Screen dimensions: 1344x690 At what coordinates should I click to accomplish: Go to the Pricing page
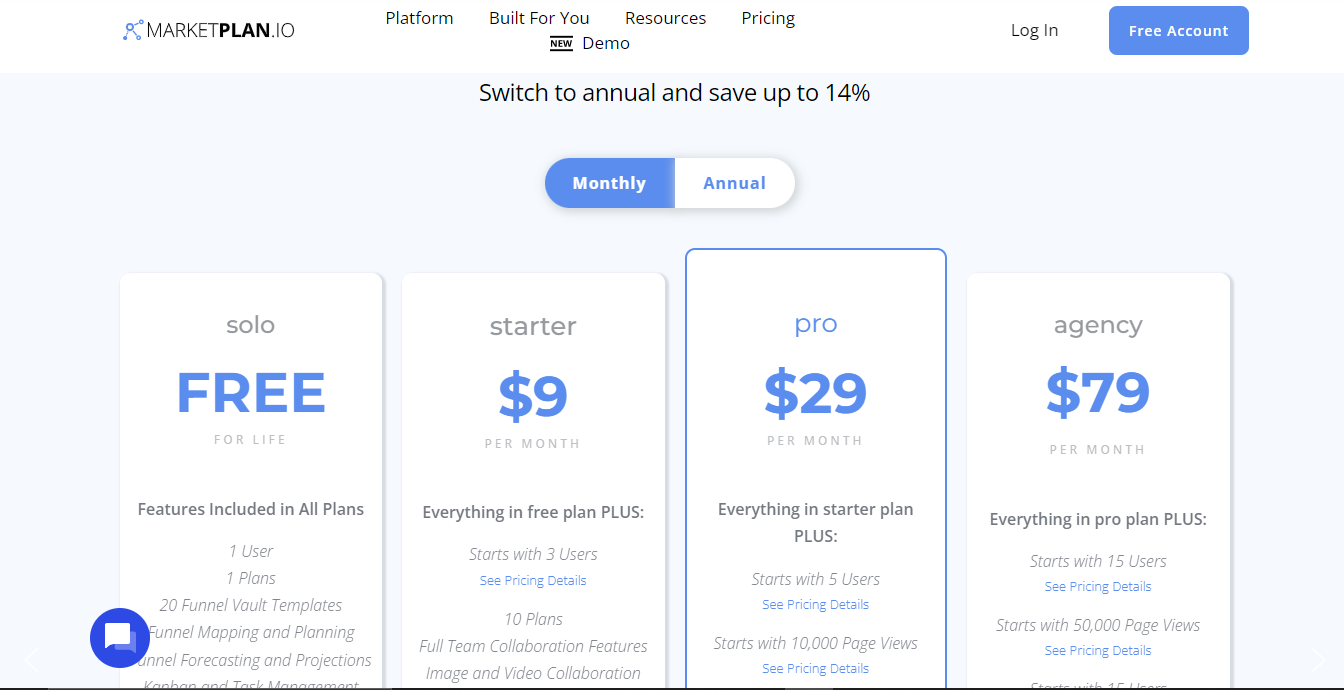[768, 18]
